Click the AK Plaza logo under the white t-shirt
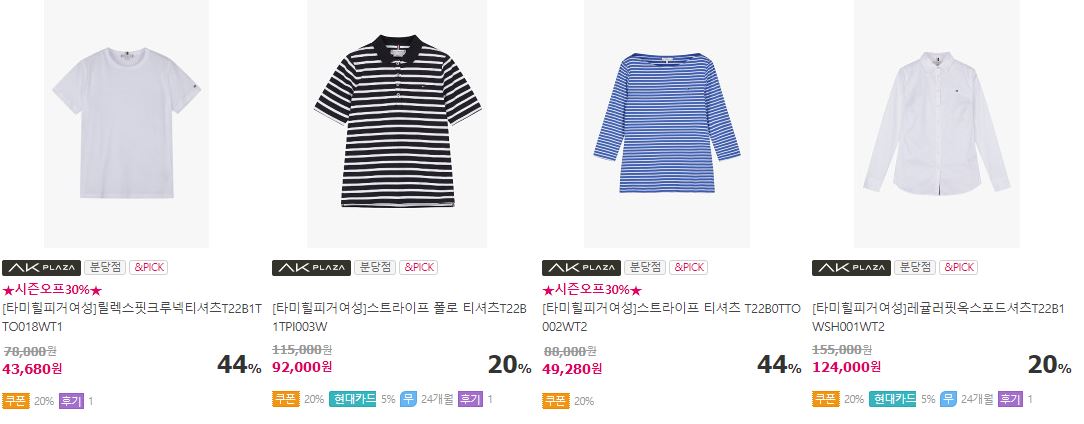The height and width of the screenshot is (424, 1084). point(41,268)
